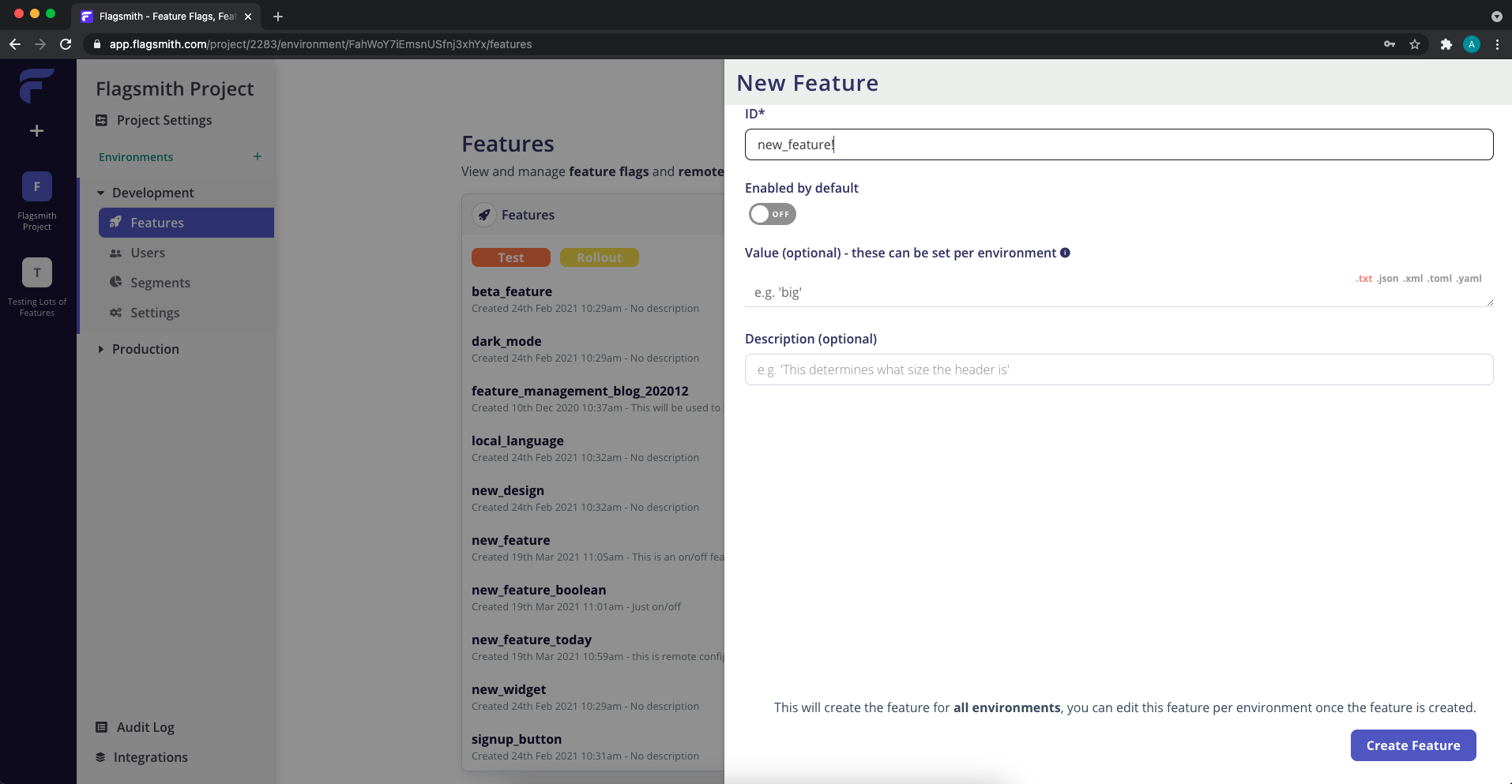Select the .txt value format
1512x784 pixels.
point(1364,279)
